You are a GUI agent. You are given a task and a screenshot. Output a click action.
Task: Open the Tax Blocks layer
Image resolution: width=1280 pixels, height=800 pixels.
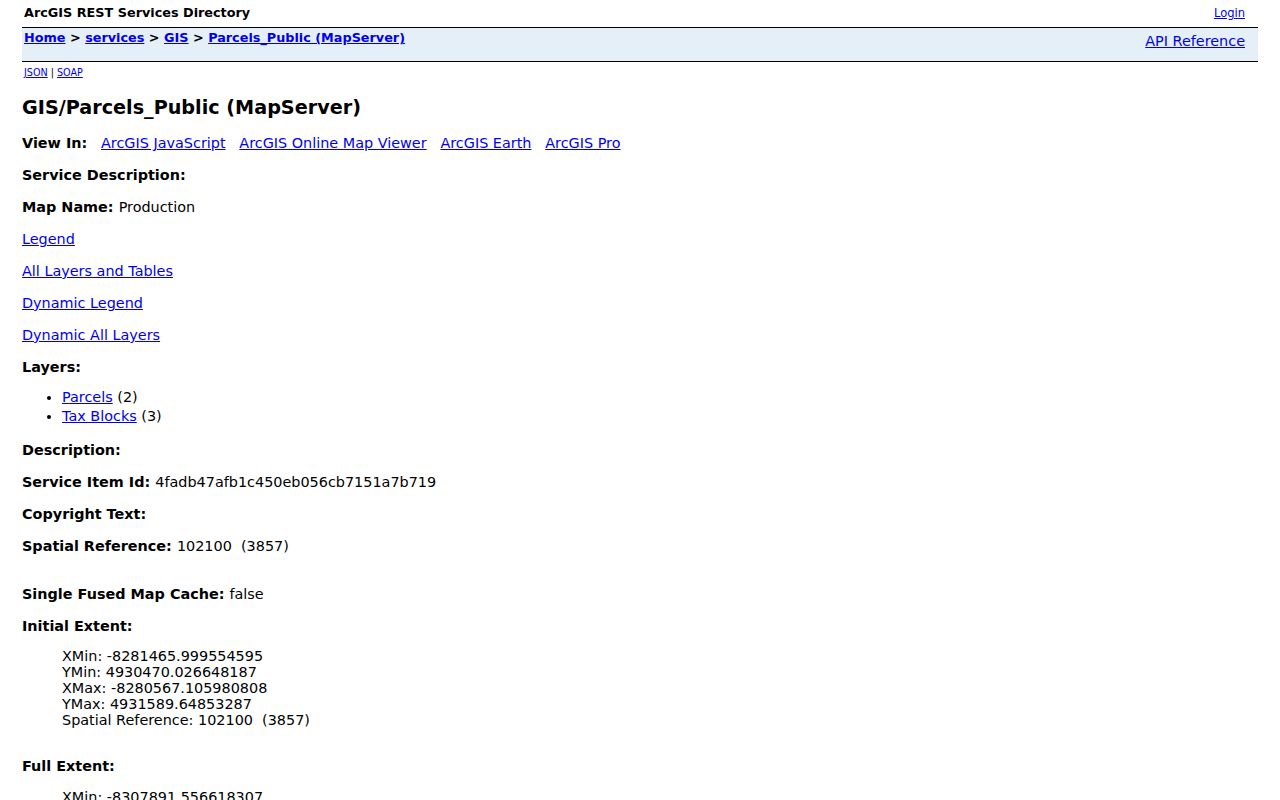point(99,416)
